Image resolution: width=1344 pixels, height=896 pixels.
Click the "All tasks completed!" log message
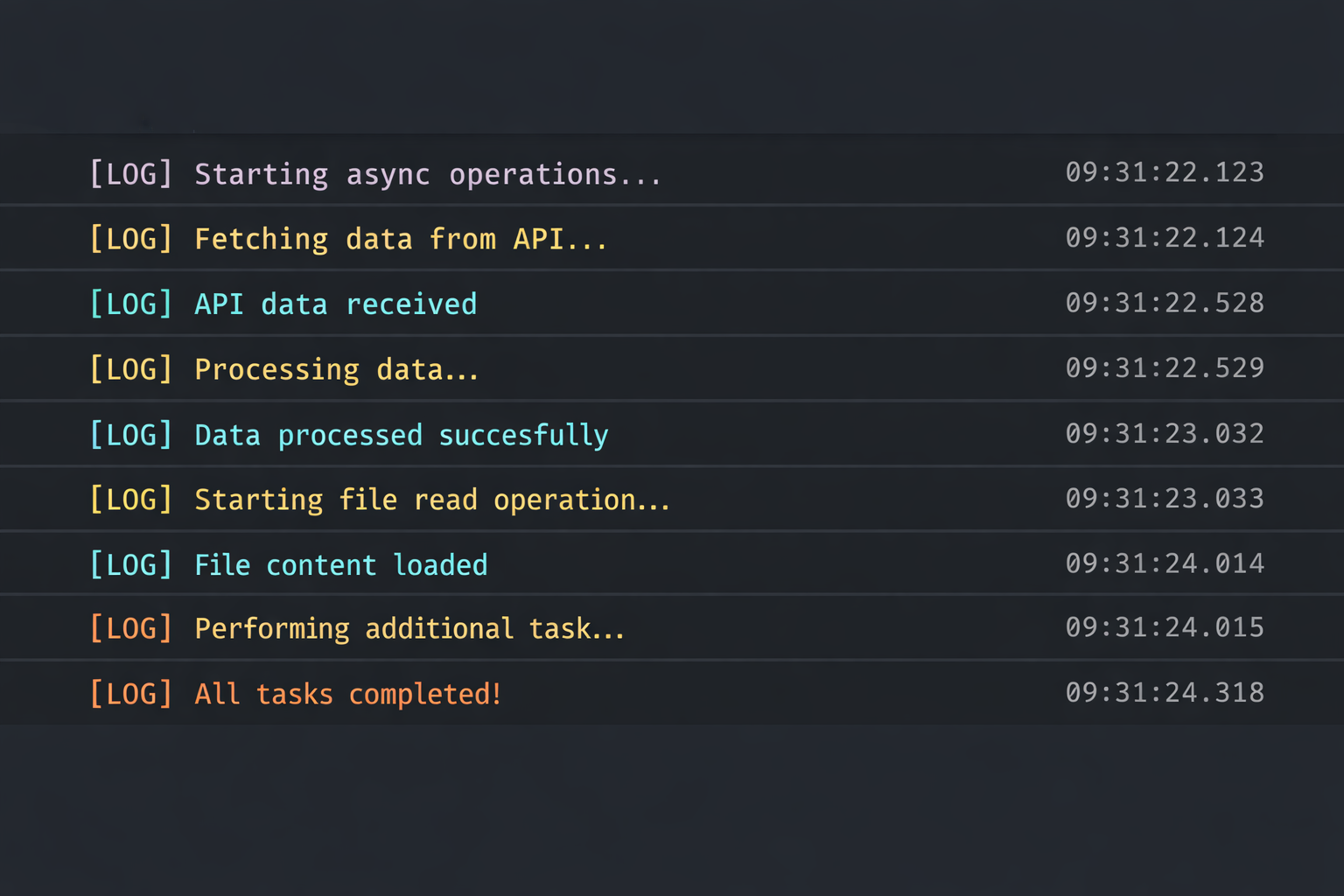tap(347, 694)
